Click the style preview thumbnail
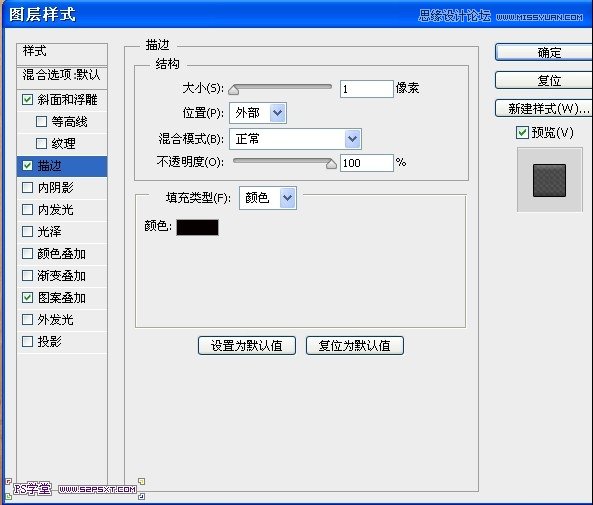Screen dimensions: 593x505 point(550,180)
